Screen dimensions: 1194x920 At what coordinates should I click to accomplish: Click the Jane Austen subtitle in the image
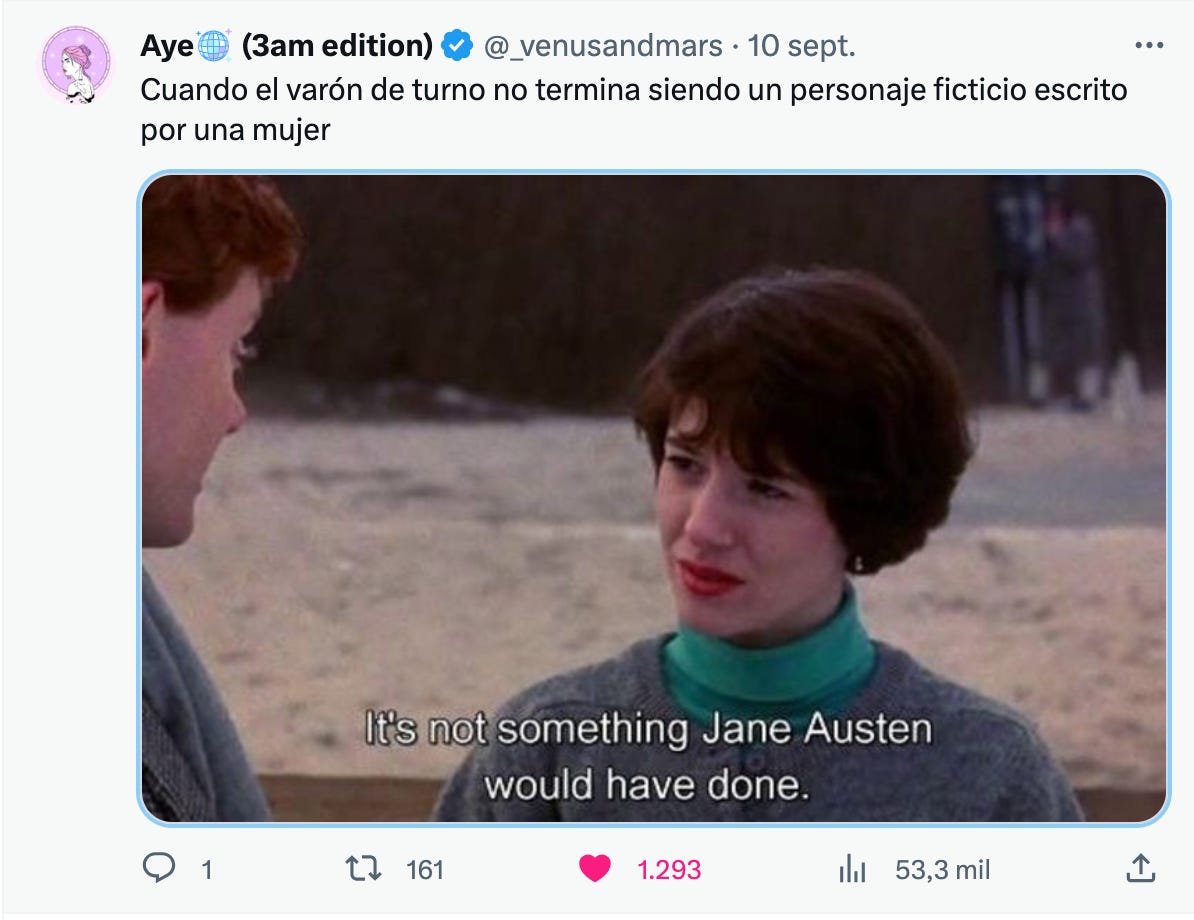click(648, 755)
